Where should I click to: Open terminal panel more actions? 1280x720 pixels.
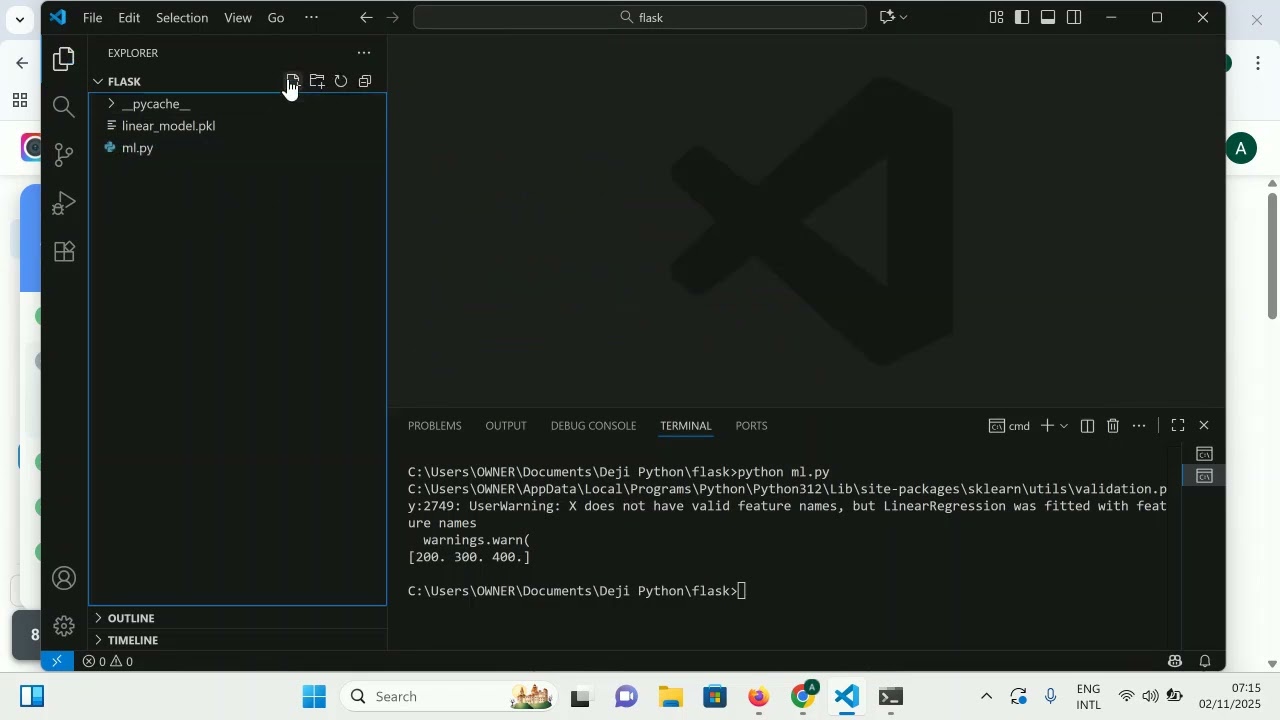[1139, 426]
